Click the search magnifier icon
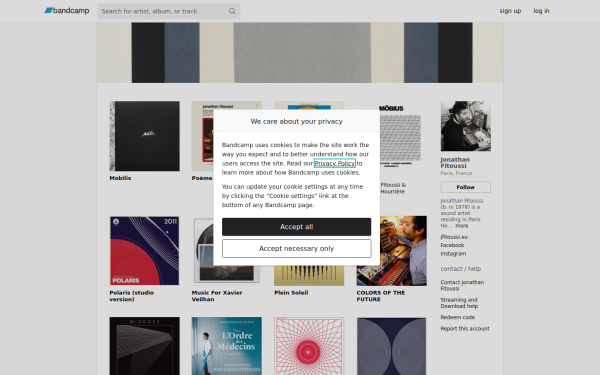600x375 pixels. pyautogui.click(x=232, y=11)
